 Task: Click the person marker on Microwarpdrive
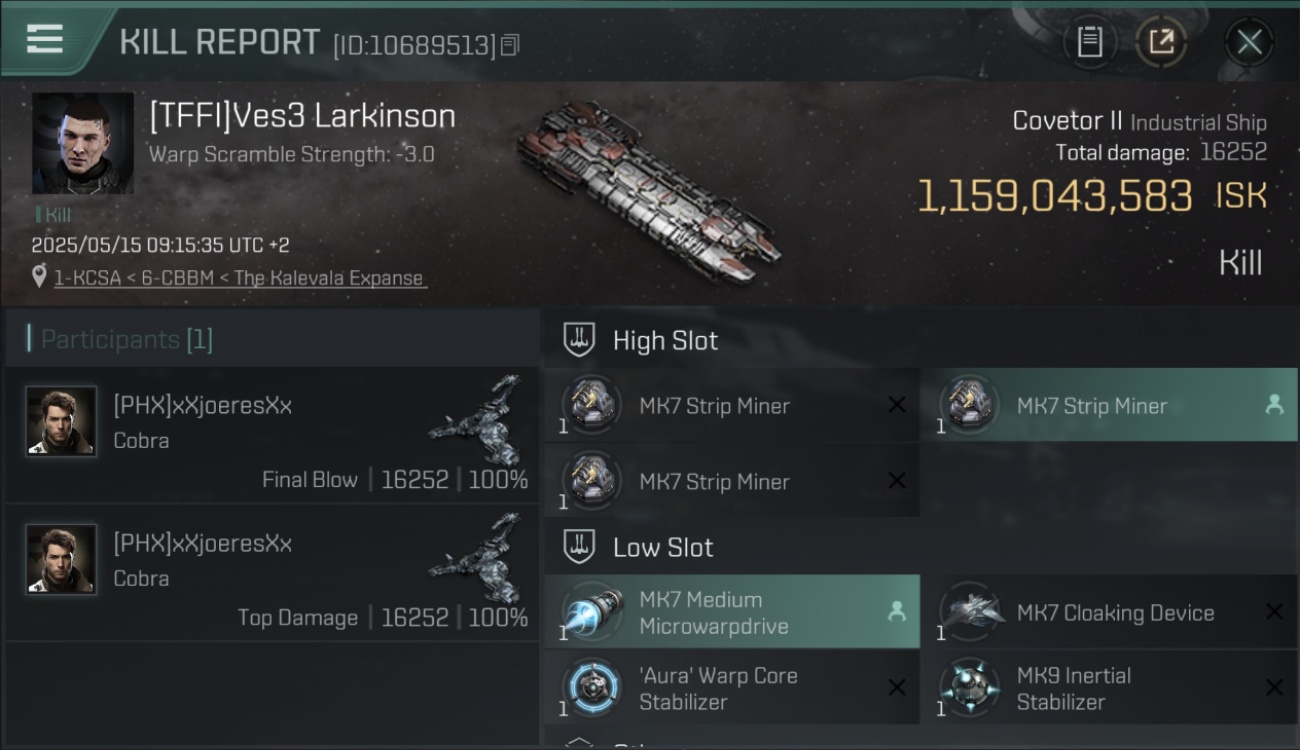(896, 612)
